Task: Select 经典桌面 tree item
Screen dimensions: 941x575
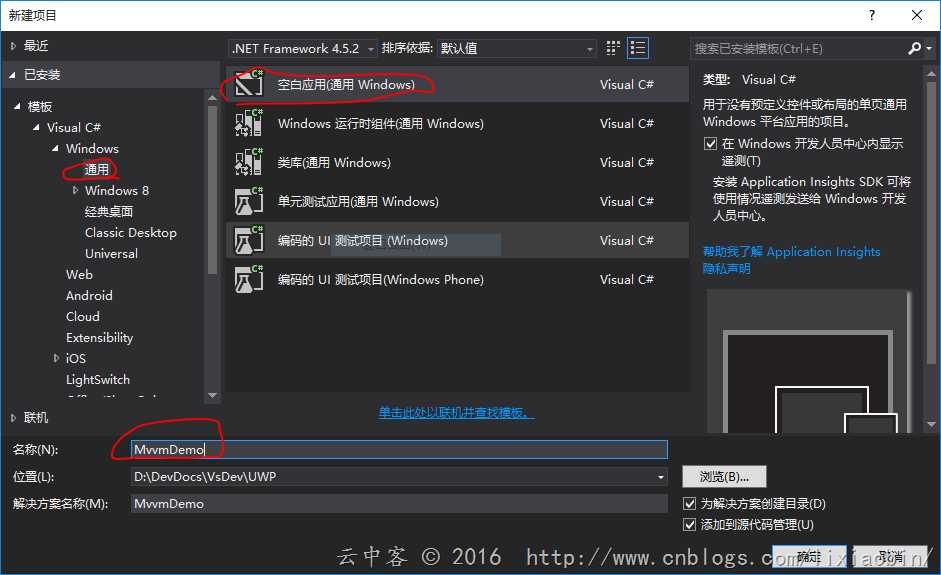Action: [109, 211]
